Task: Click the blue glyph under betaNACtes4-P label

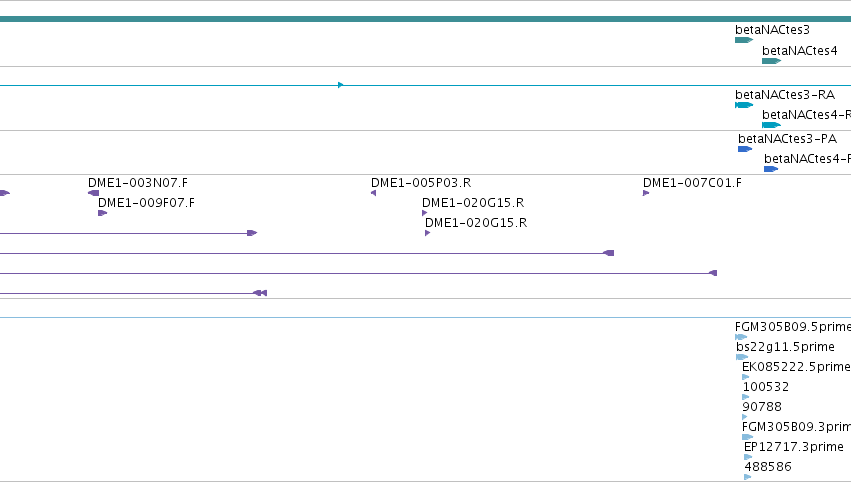Action: coord(771,169)
